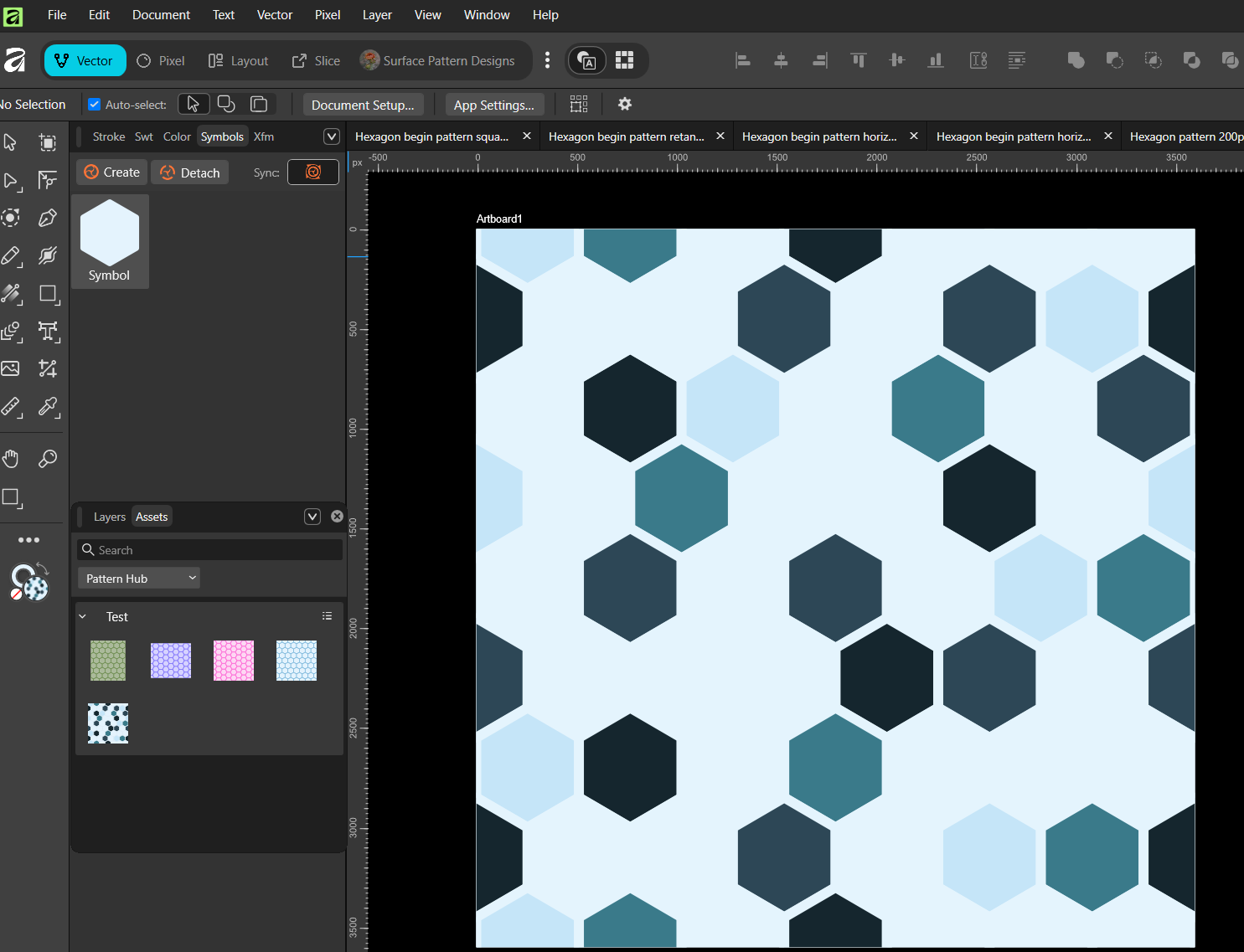1244x952 pixels.
Task: Open settings gear in context toolbar
Action: [625, 104]
